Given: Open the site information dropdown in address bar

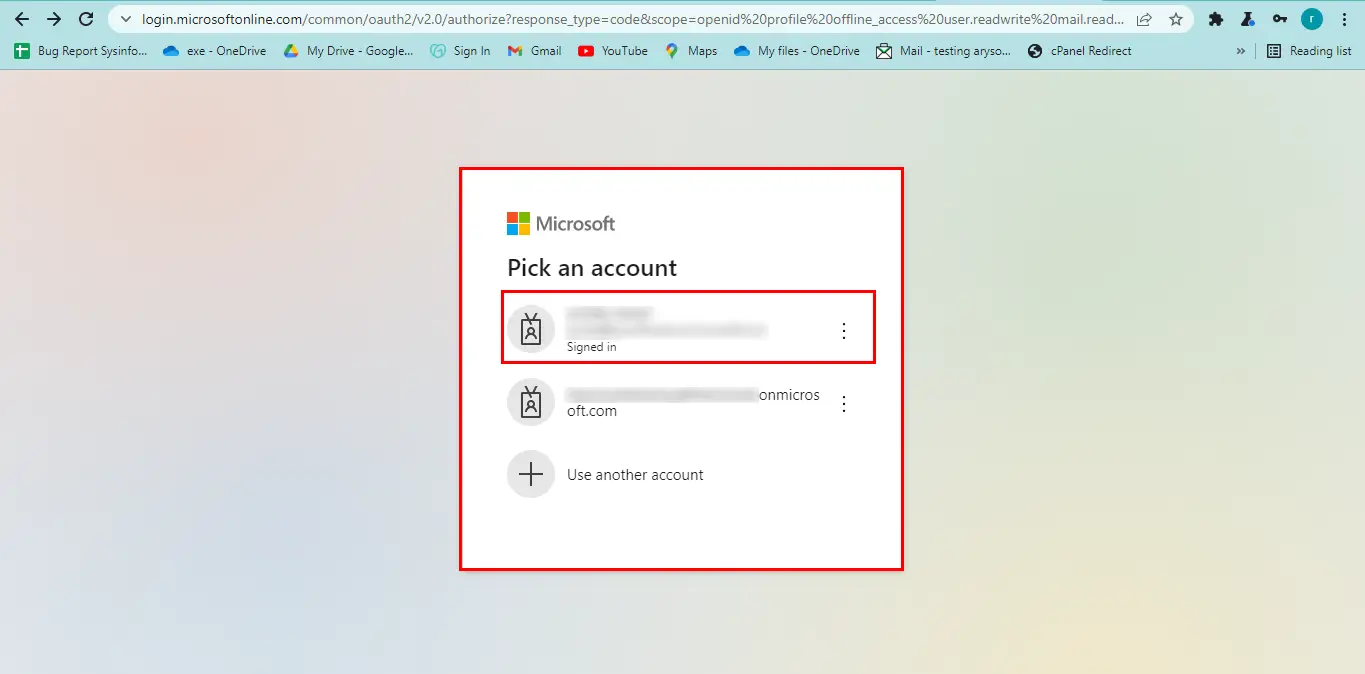Looking at the screenshot, I should tap(126, 19).
